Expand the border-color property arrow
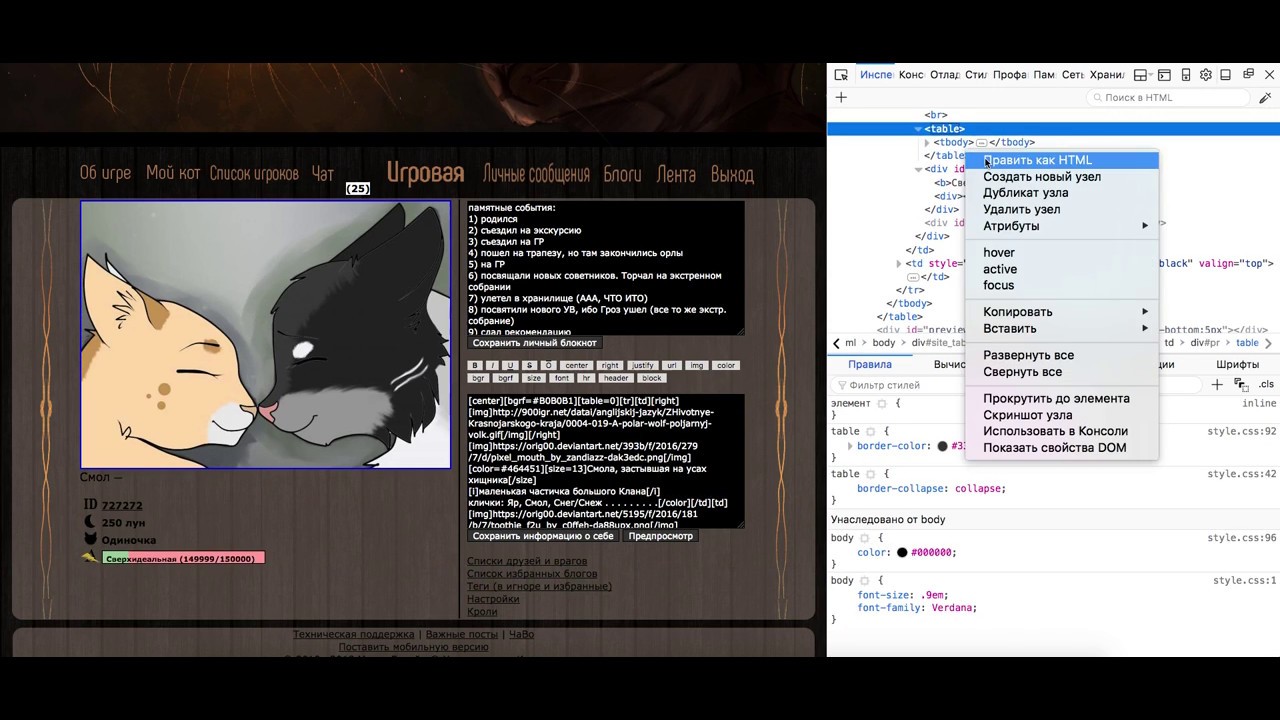The image size is (1280, 720). click(x=850, y=446)
